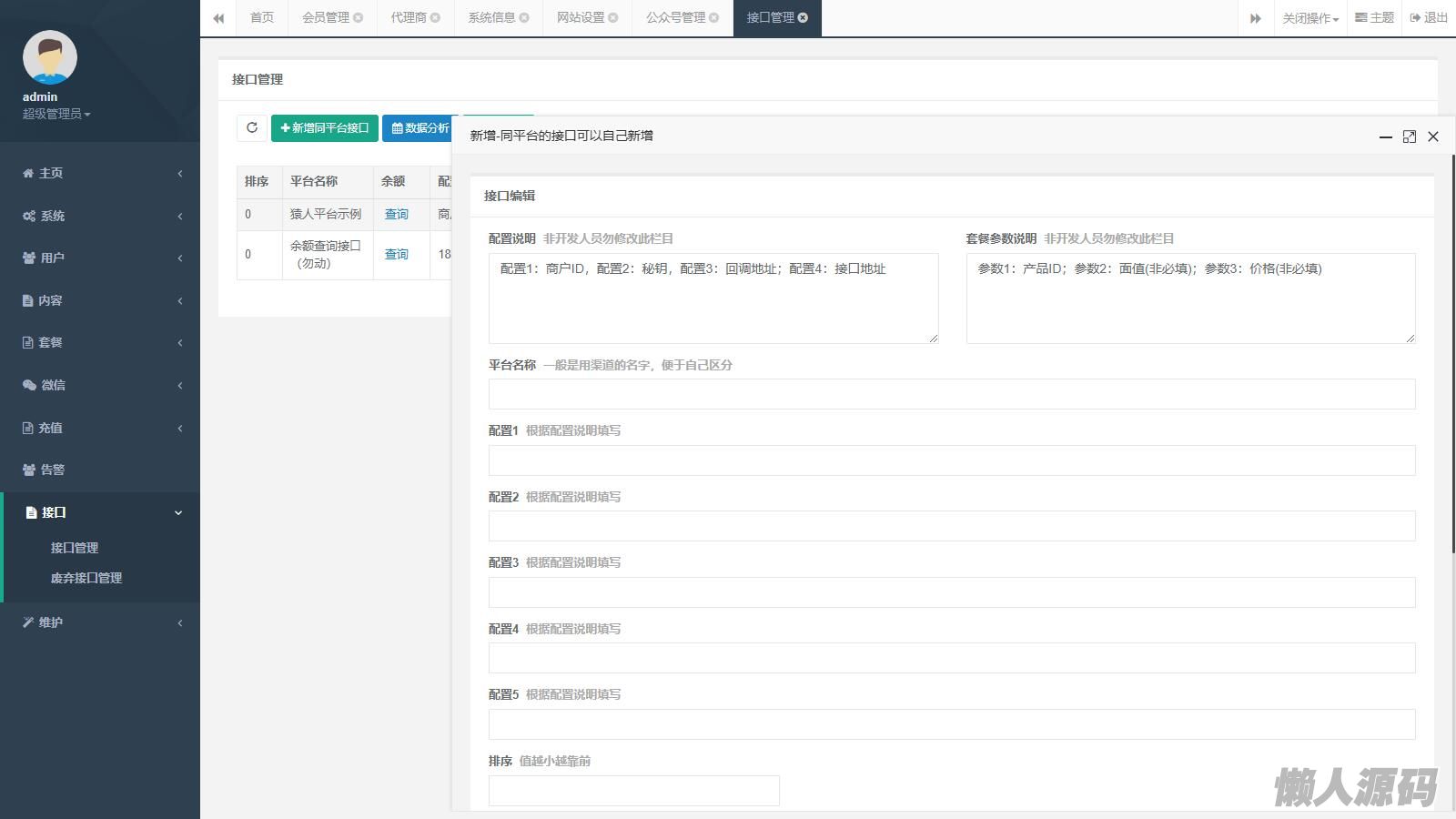The image size is (1456, 819).
Task: Click 查询 link for 猿人平台示例 row
Action: click(x=397, y=215)
